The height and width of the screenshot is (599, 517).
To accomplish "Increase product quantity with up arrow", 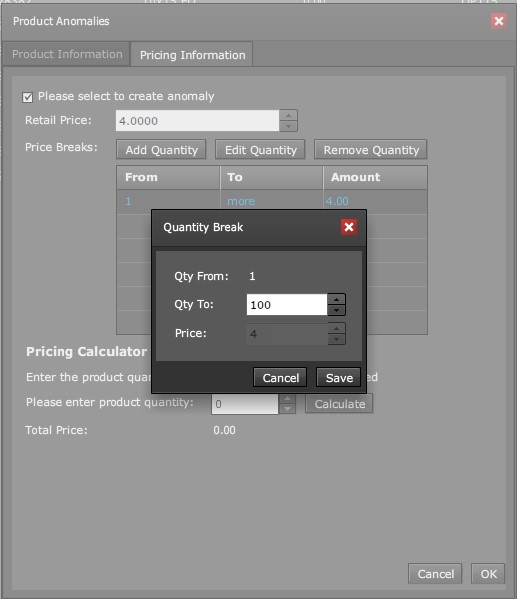I will (287, 399).
